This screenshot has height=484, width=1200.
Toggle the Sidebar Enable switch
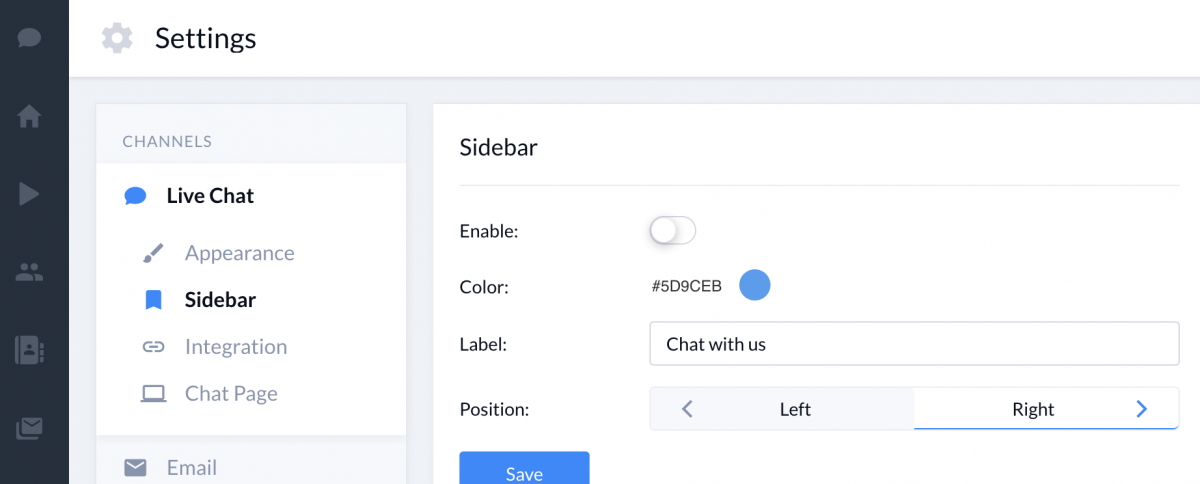pos(672,231)
